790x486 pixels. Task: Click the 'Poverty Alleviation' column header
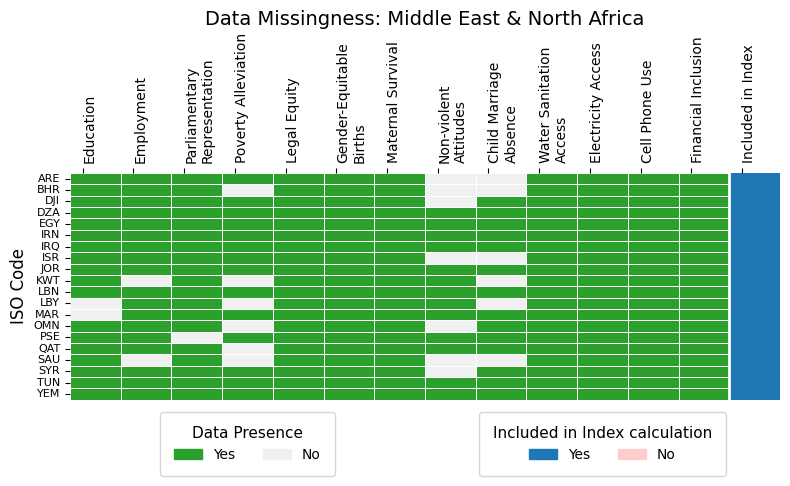tap(241, 98)
